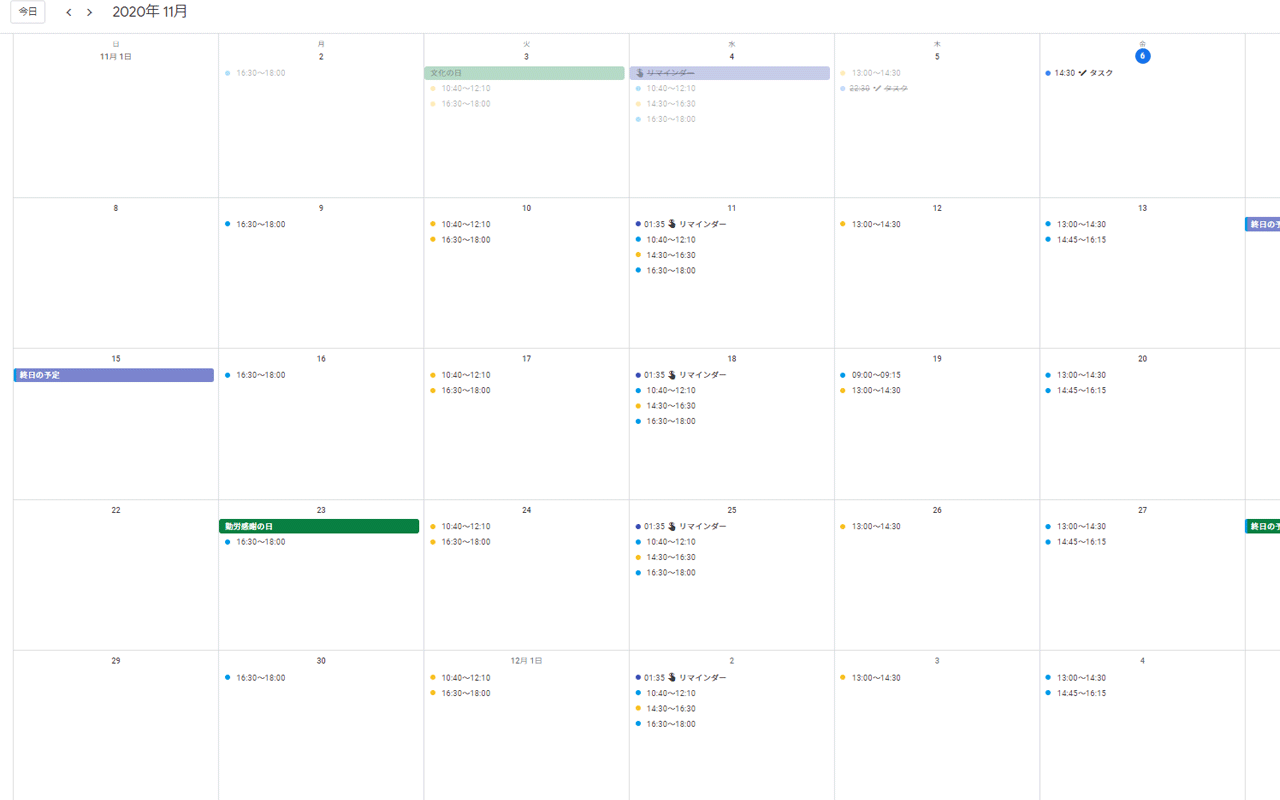Select date number 13
The height and width of the screenshot is (800, 1280).
pos(1142,208)
